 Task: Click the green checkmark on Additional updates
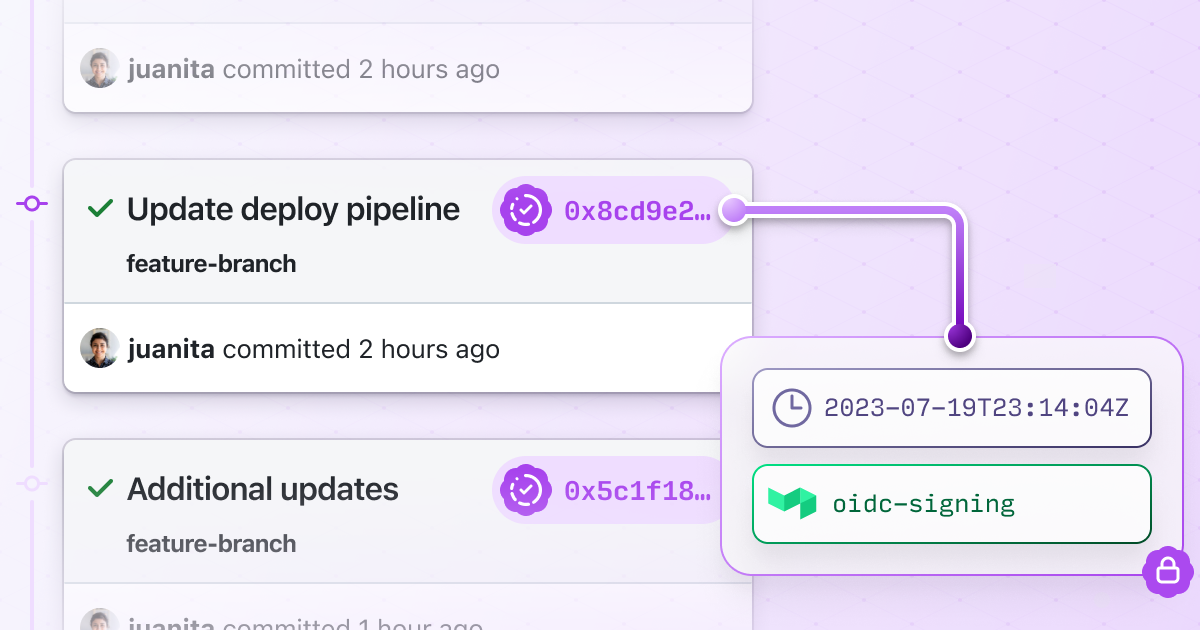click(100, 489)
